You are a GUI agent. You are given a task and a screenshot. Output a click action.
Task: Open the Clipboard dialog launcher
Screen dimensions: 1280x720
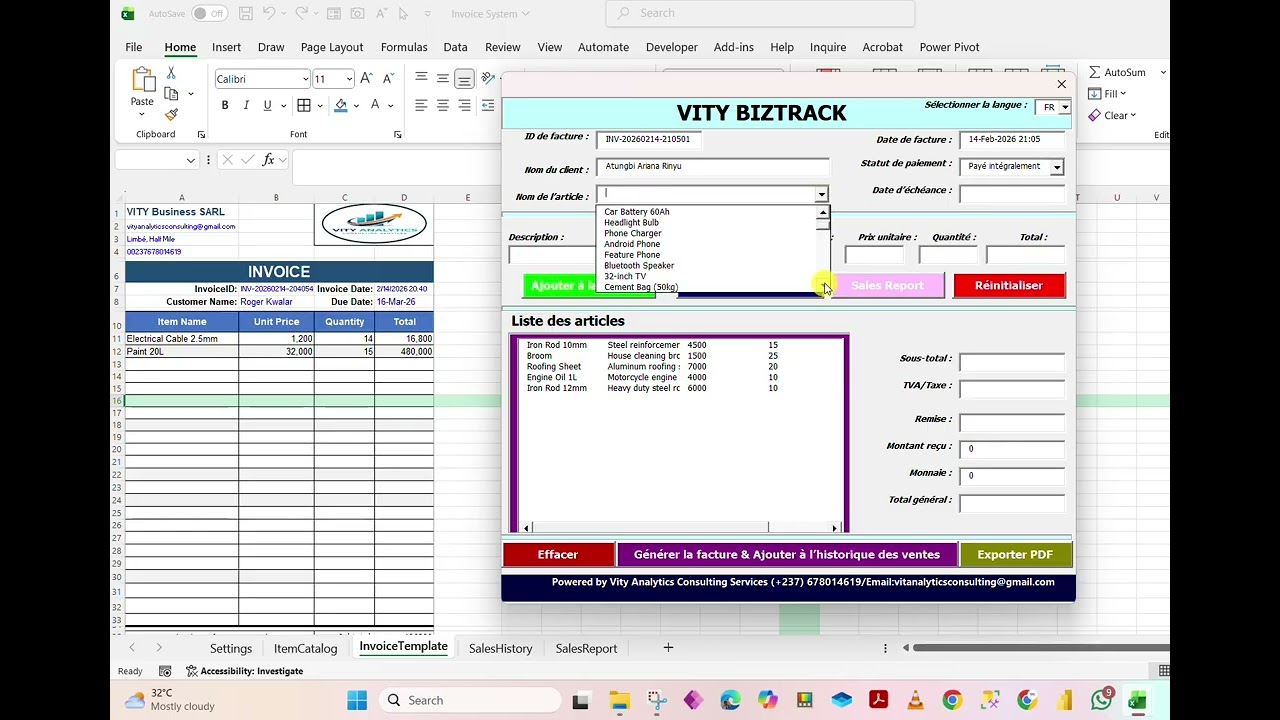pos(201,134)
